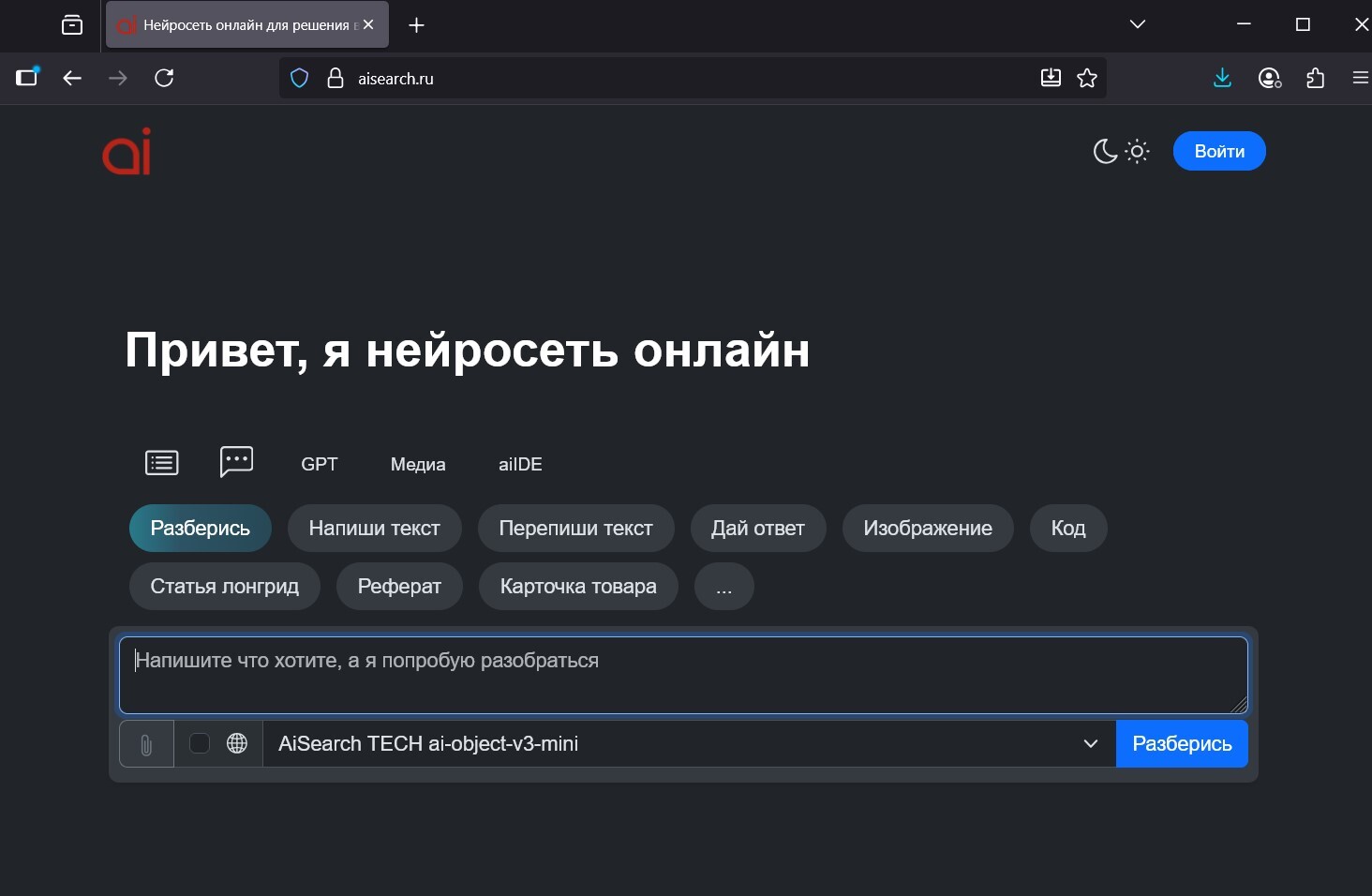
Task: Open the browser list all tabs chevron
Action: (1138, 24)
